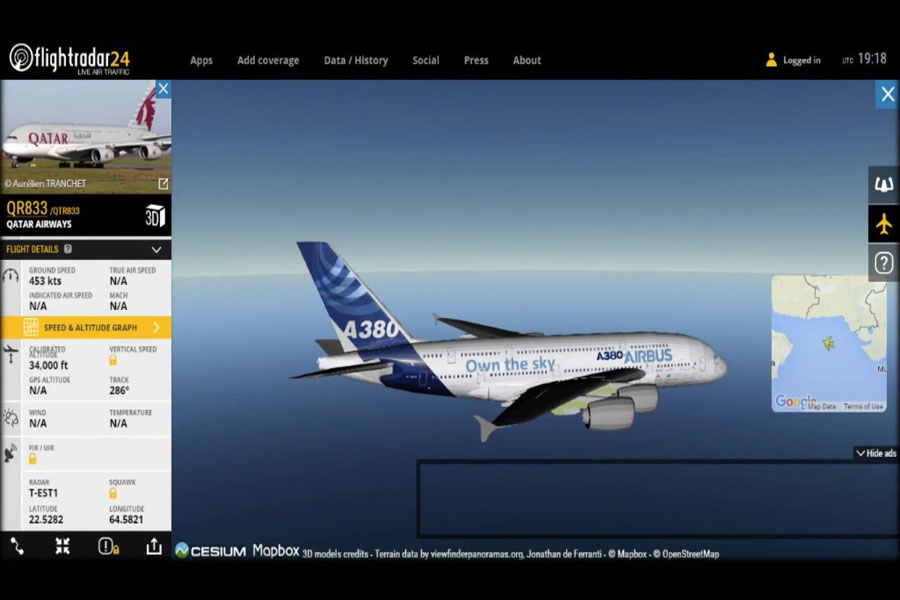The height and width of the screenshot is (600, 900).
Task: Click the Speed & Altitude Graph arrow
Action: click(x=156, y=327)
